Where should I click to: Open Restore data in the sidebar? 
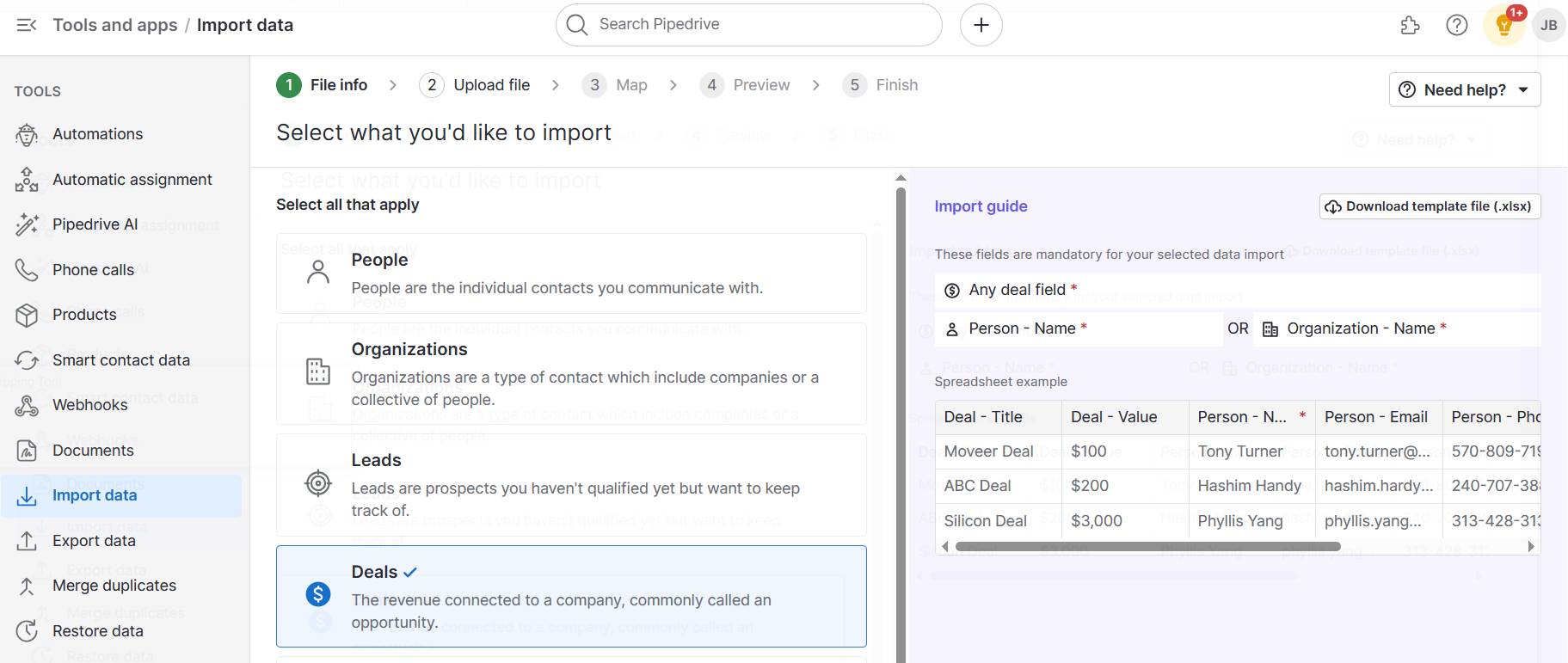click(x=98, y=631)
